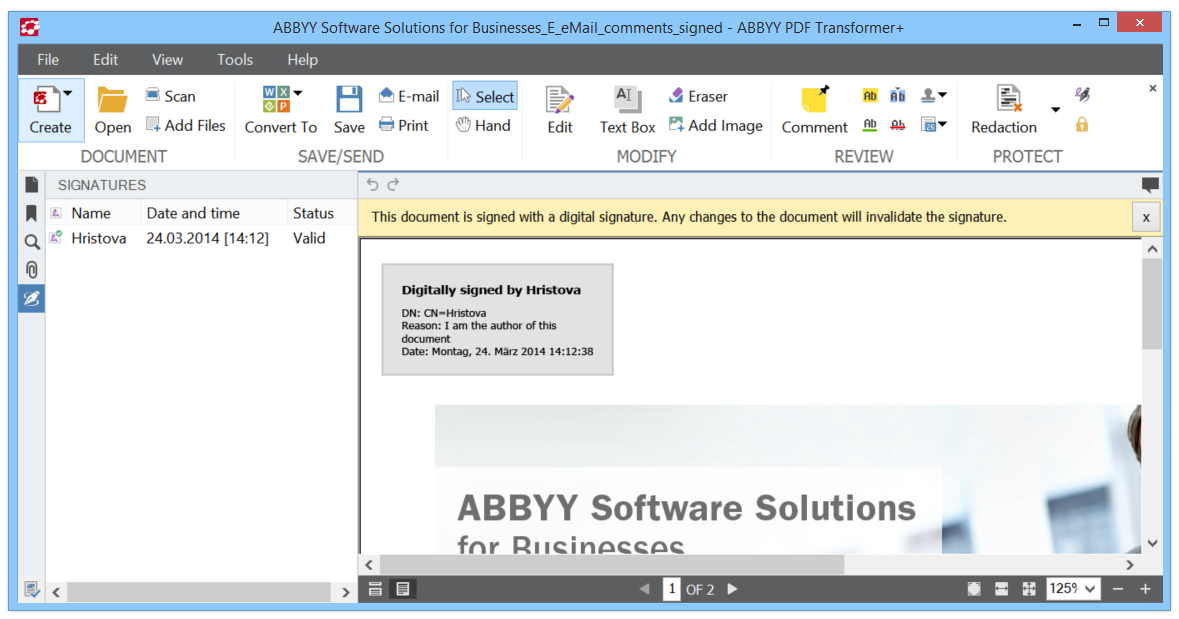This screenshot has width=1179, height=619.
Task: Open the comments pane speech bubble
Action: [1150, 184]
